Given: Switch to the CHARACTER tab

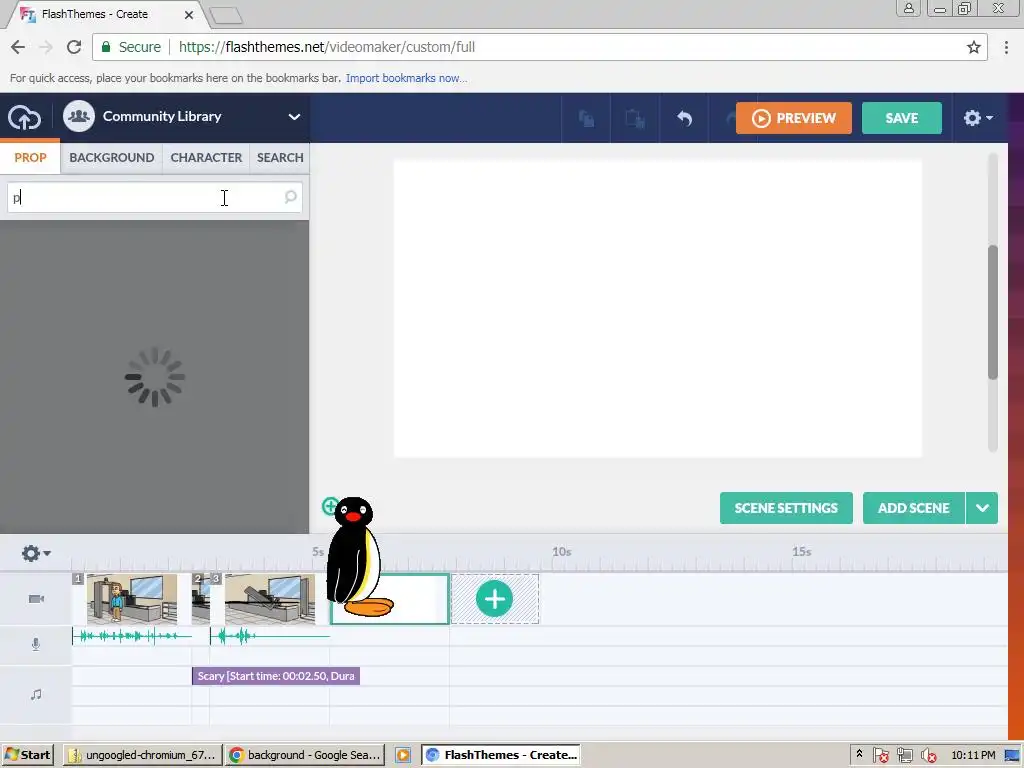Looking at the screenshot, I should pyautogui.click(x=206, y=157).
